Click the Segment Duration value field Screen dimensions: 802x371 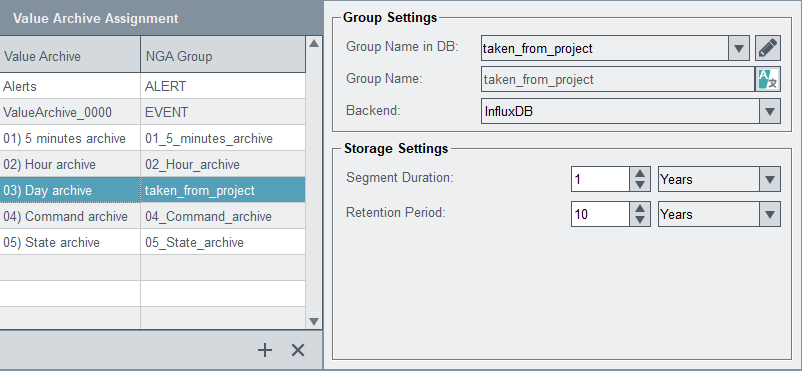[600, 180]
